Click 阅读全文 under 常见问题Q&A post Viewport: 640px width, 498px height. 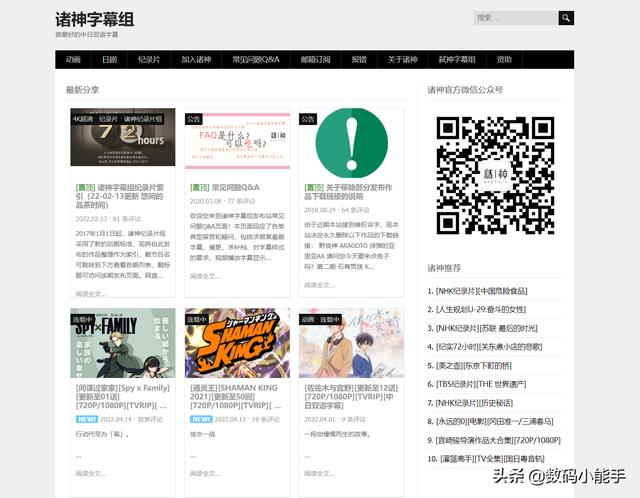pos(204,276)
